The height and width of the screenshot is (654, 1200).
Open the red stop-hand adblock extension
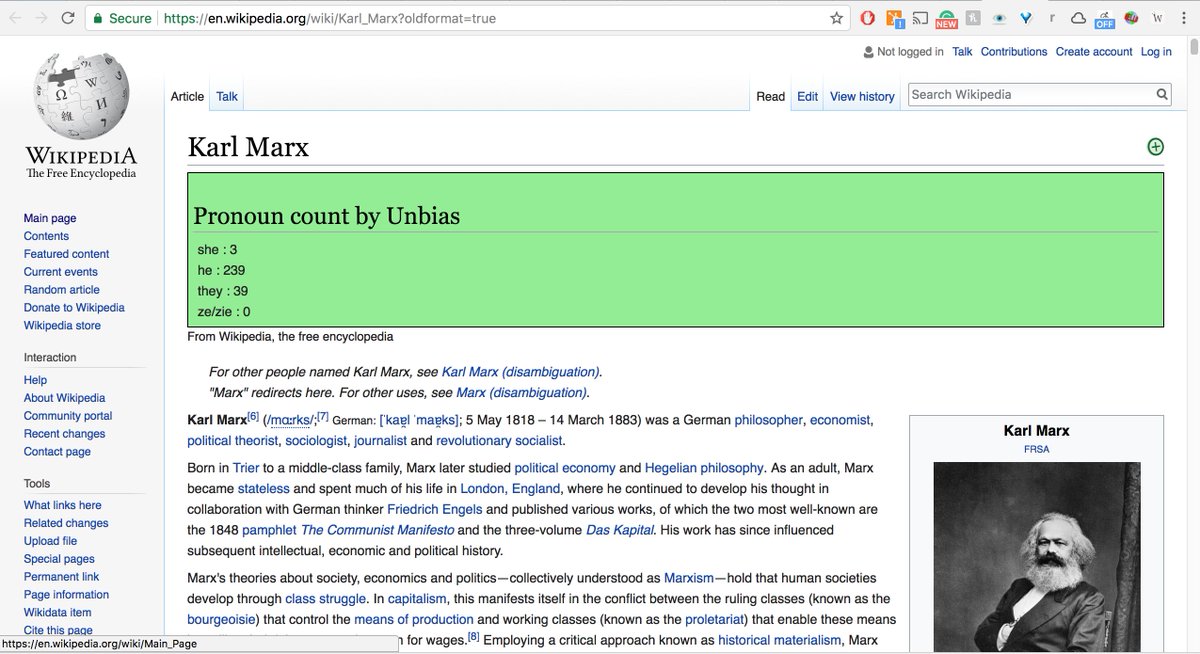[868, 18]
